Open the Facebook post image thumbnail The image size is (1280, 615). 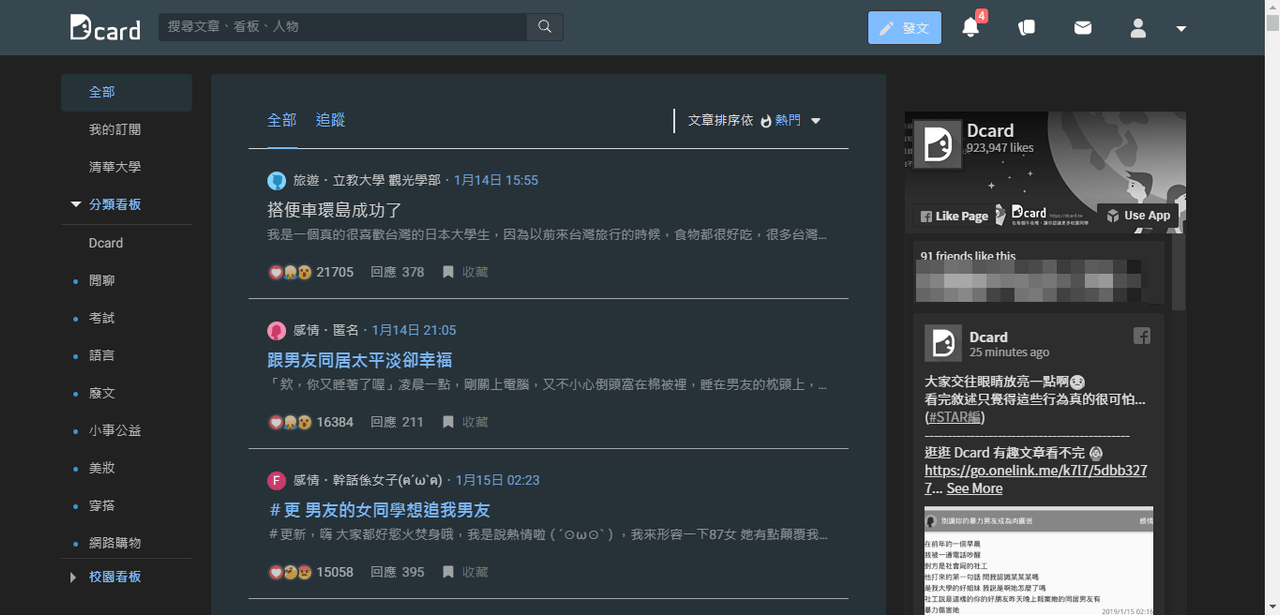click(1039, 561)
